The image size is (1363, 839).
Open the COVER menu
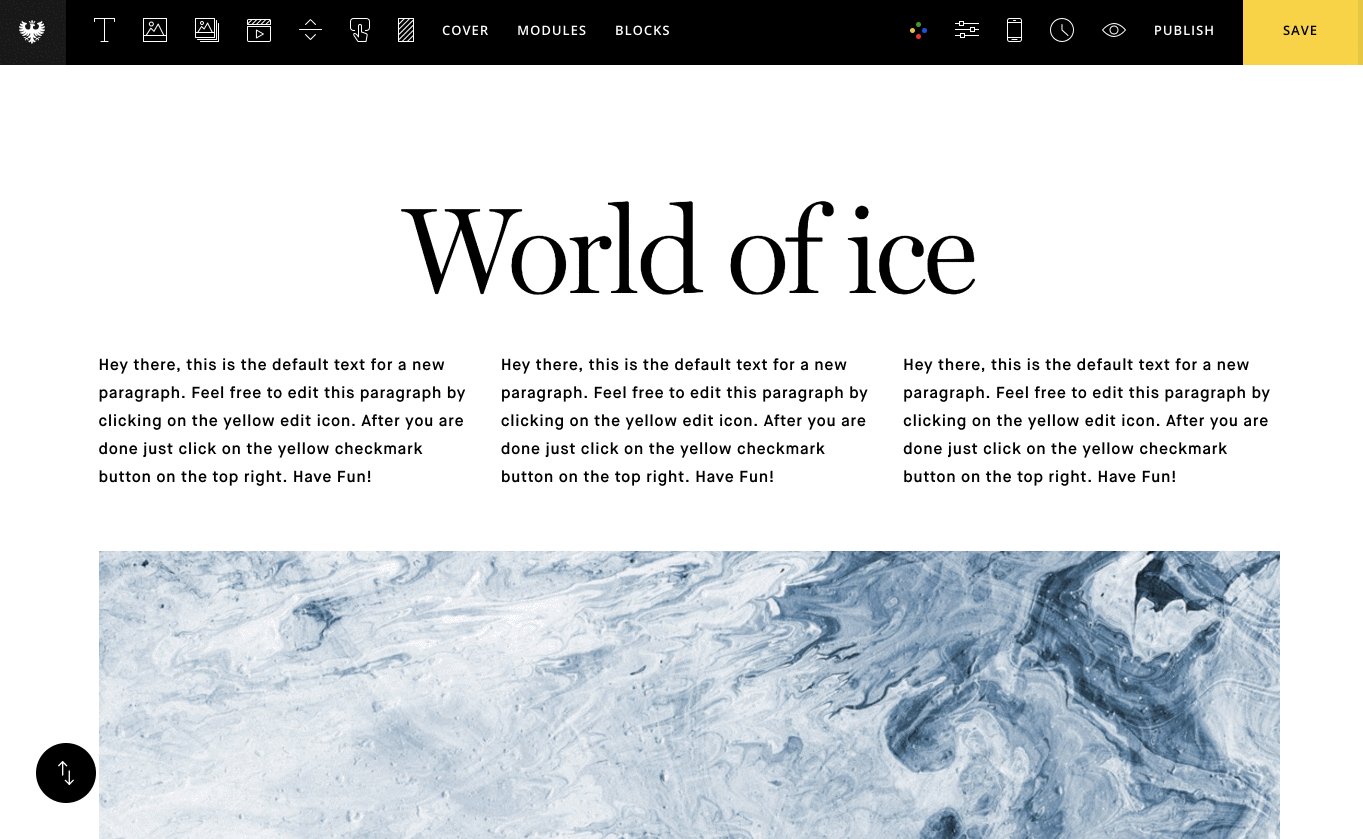point(465,31)
